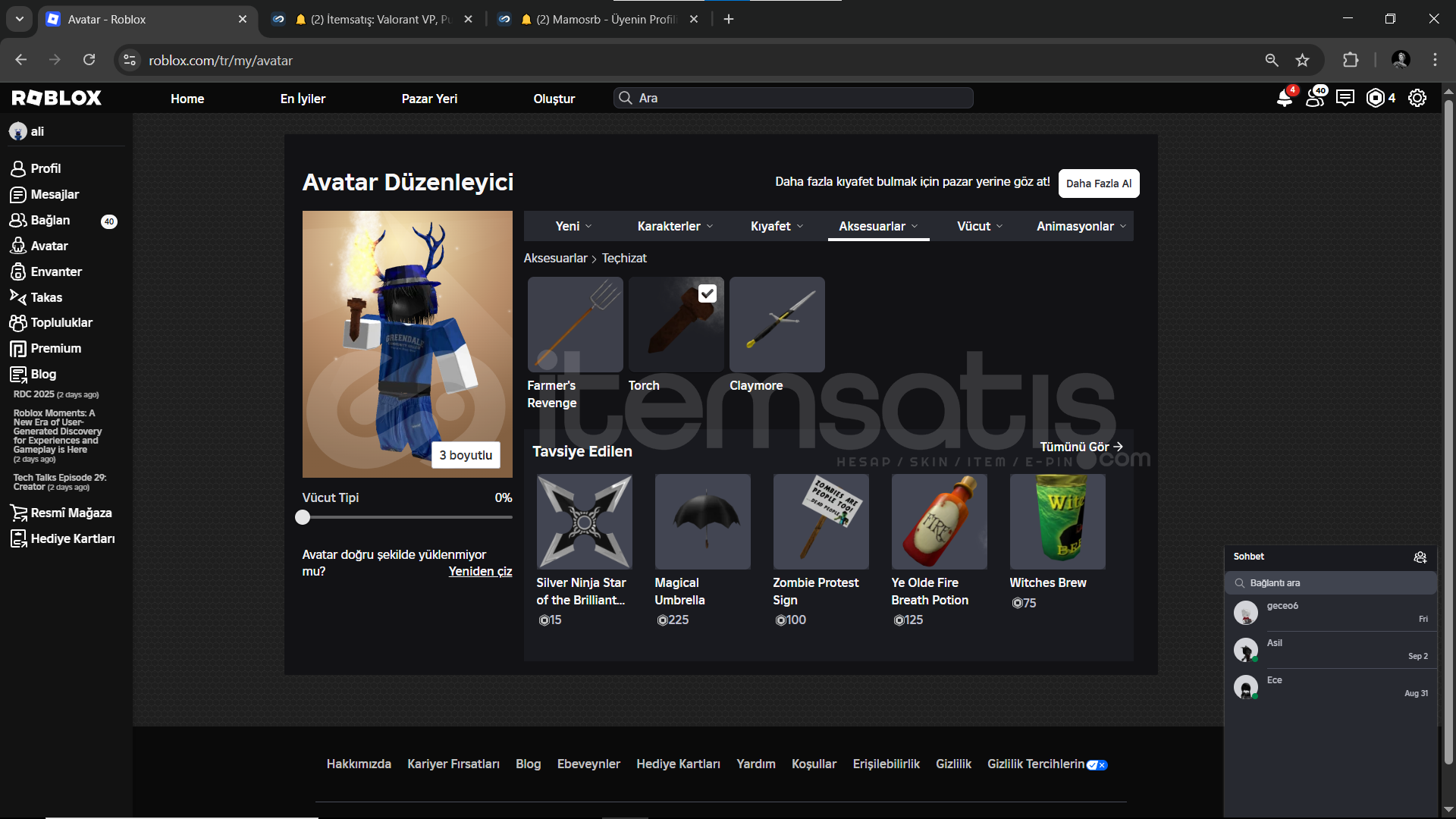Screen dimensions: 1456x819
Task: Click the Vücut Tipi slider handle
Action: 303,517
